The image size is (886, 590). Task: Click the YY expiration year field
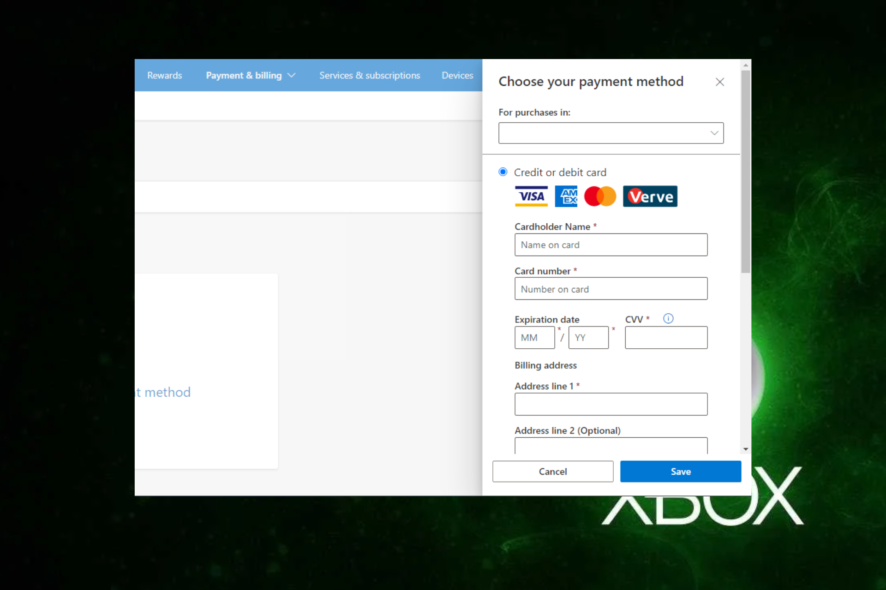coord(588,337)
